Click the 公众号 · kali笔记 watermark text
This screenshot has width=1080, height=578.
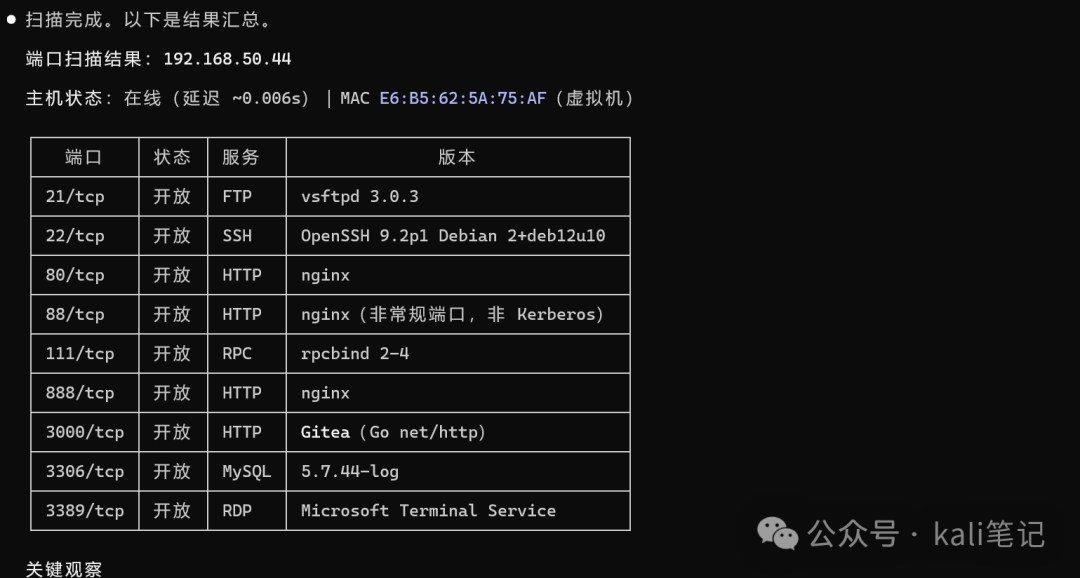pos(926,534)
